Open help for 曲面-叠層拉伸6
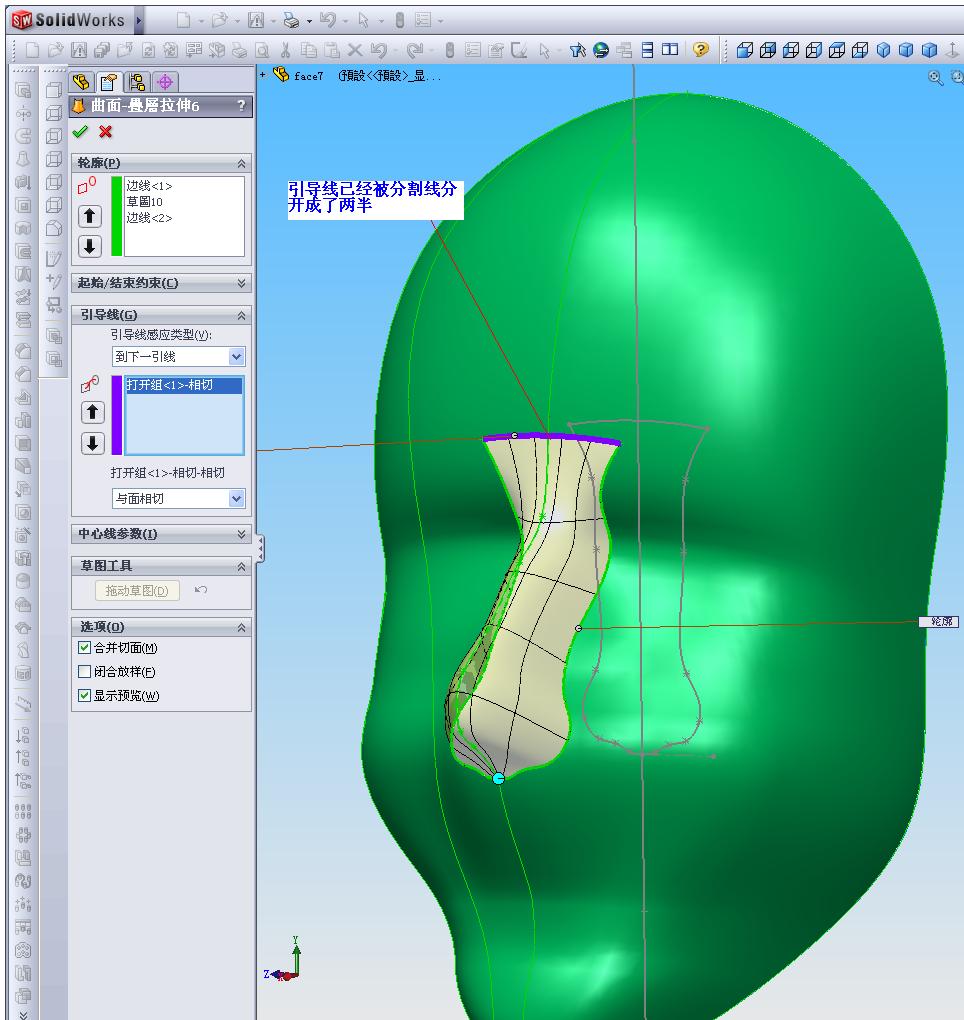This screenshot has width=964, height=1020. pos(241,105)
